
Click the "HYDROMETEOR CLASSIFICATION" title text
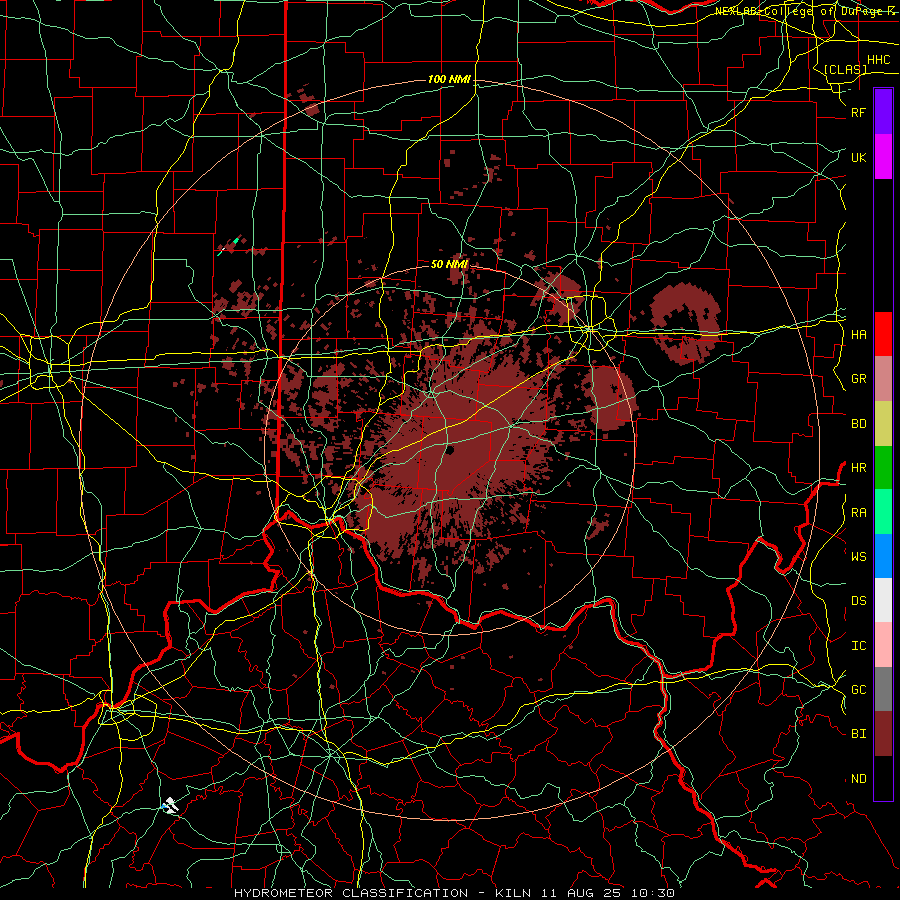coord(351,893)
